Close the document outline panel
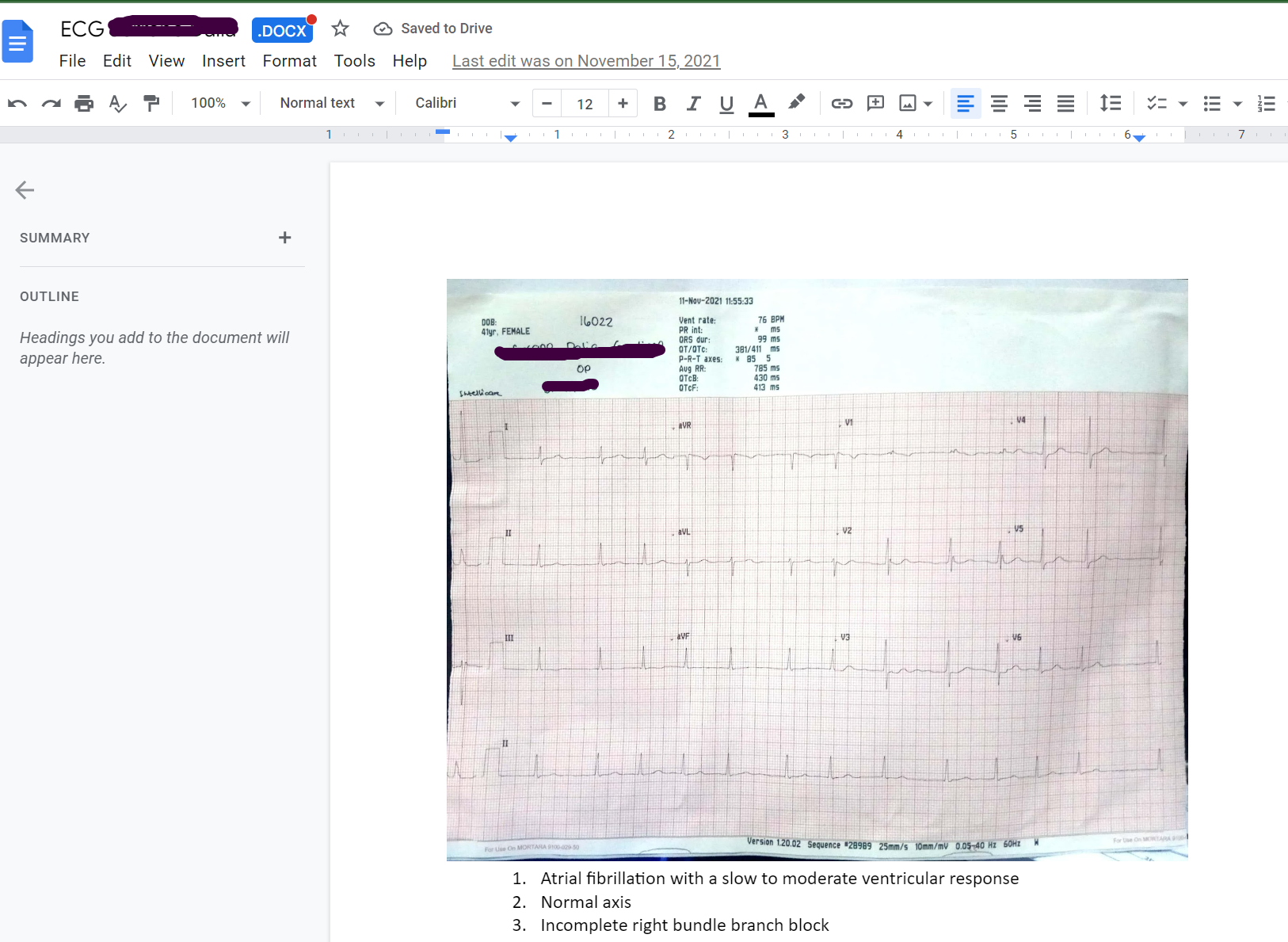This screenshot has width=1288, height=942. [x=25, y=189]
